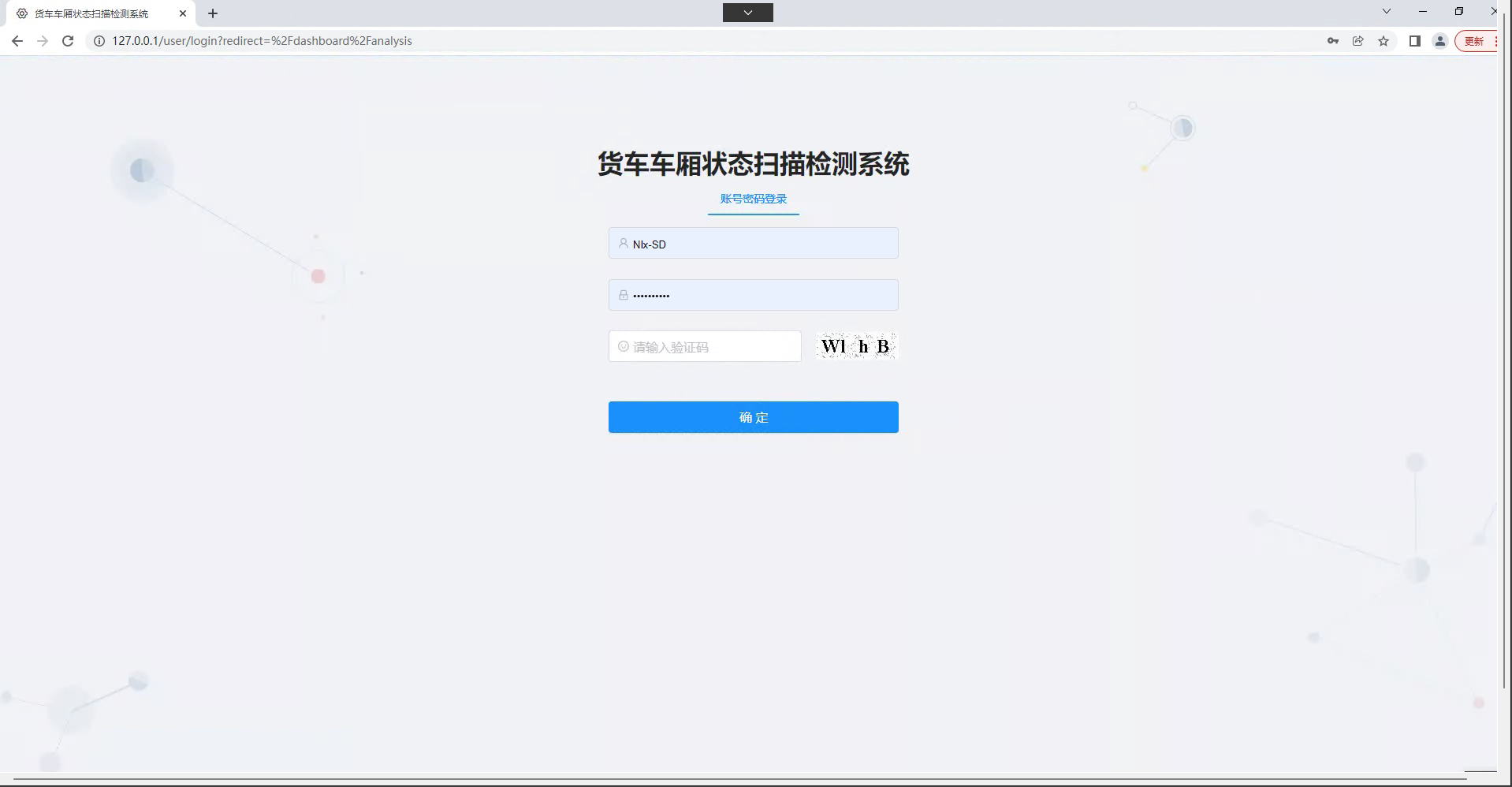
Task: Click the browser forward arrow
Action: (43, 41)
